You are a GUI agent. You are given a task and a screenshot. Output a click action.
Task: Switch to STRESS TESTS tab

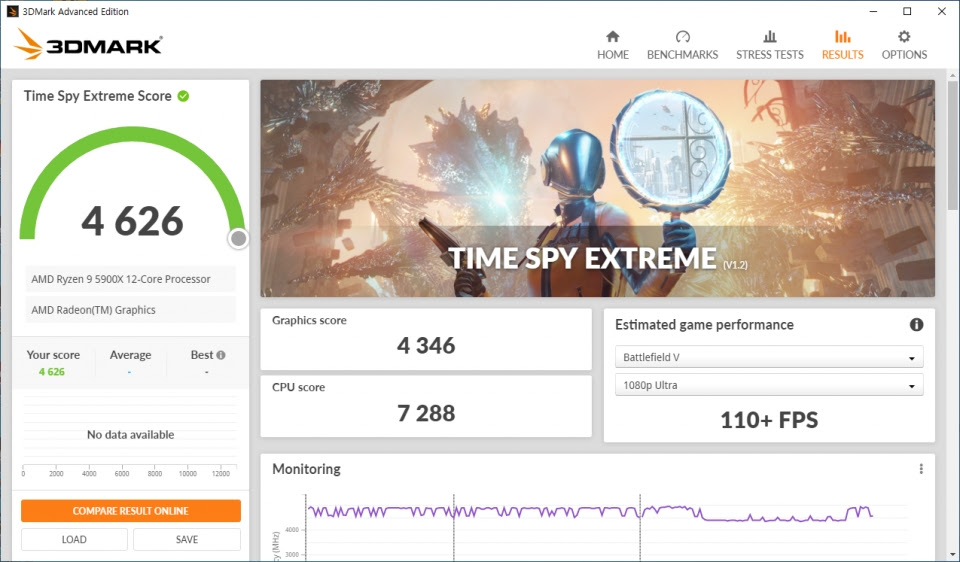click(x=770, y=45)
